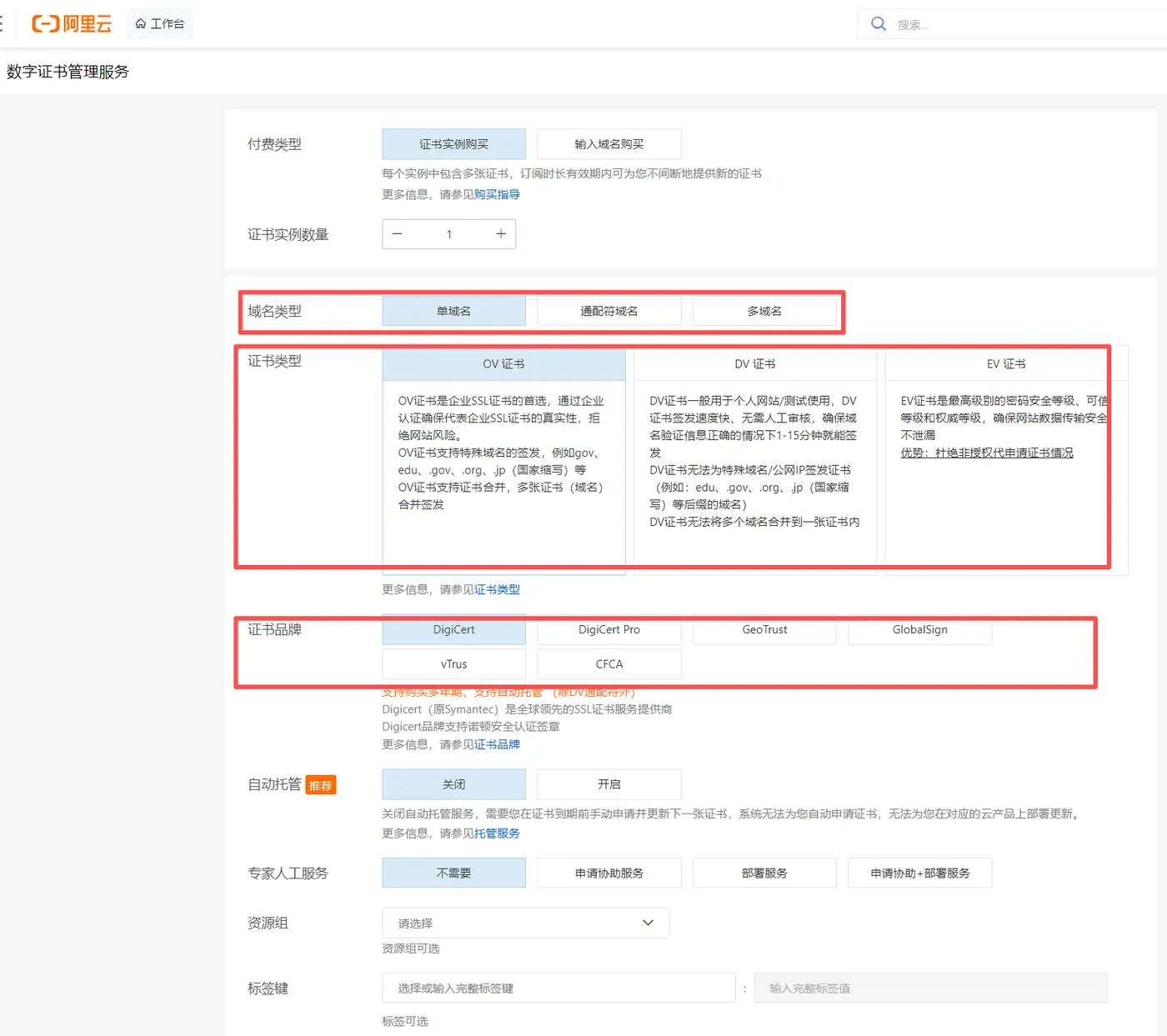Viewport: 1167px width, 1036px height.
Task: Set auto hosting to 开启
Action: point(609,784)
